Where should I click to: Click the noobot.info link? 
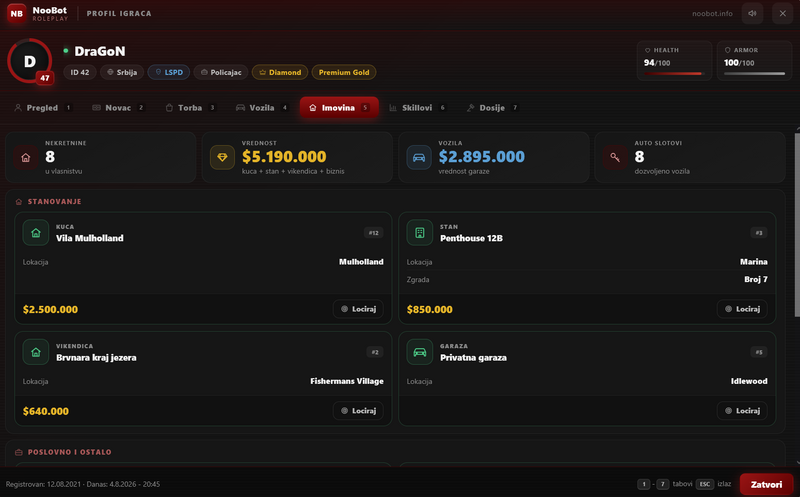(712, 13)
